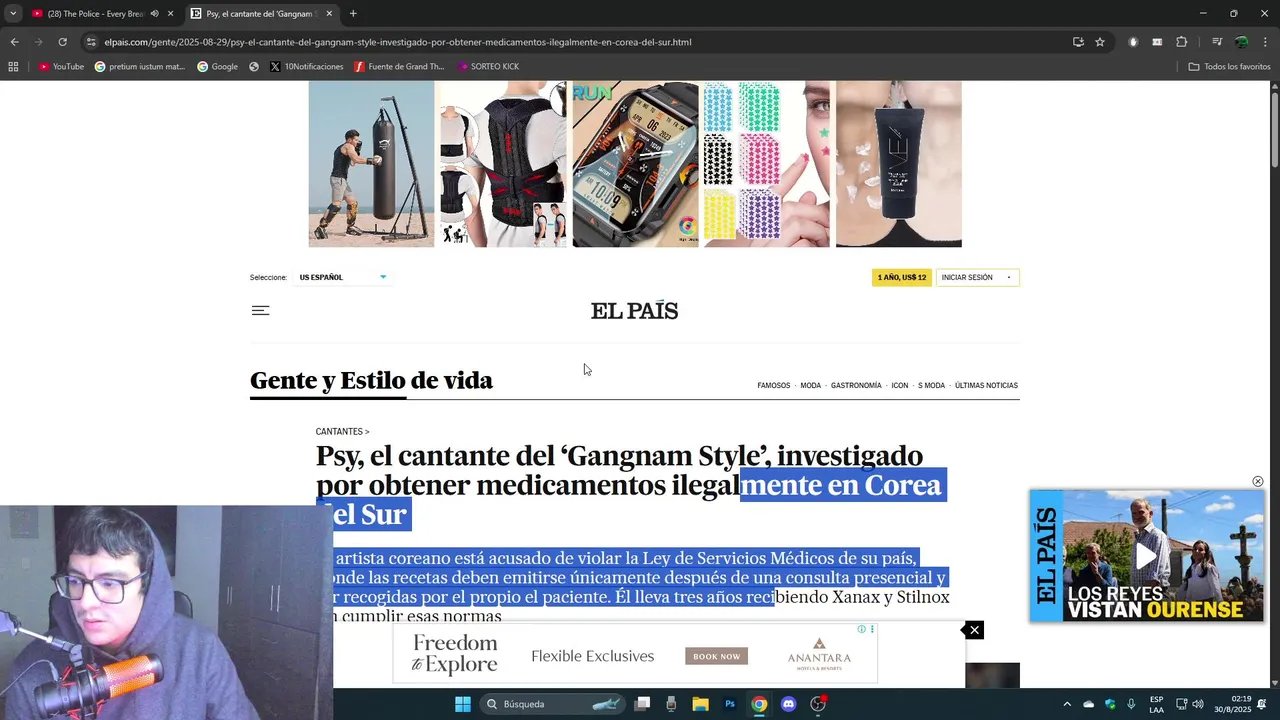Screen dimensions: 1280x720
Task: Open the media controls icon in the toolbar
Action: coord(1217,42)
